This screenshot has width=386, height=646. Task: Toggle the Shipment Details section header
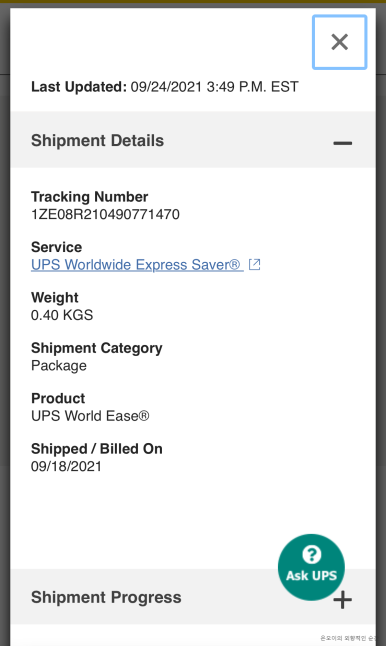tap(193, 140)
